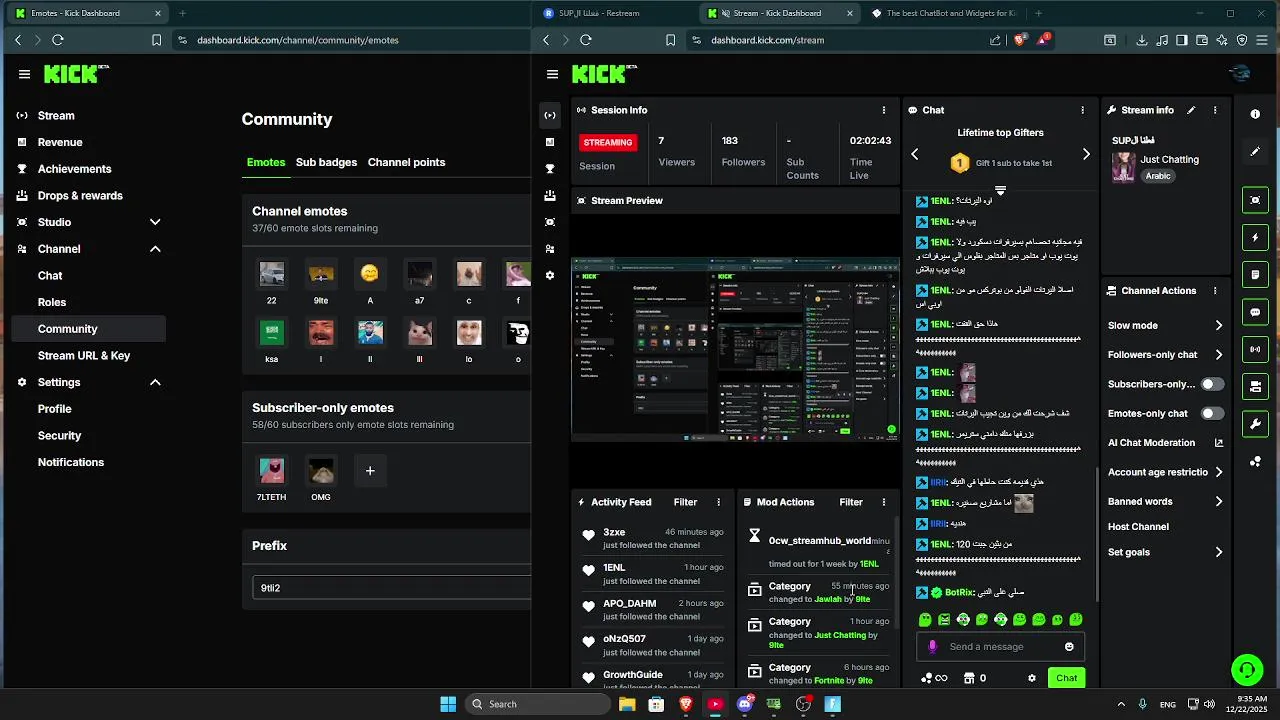Image resolution: width=1280 pixels, height=720 pixels.
Task: Click the Arabic language tag
Action: [x=1158, y=176]
